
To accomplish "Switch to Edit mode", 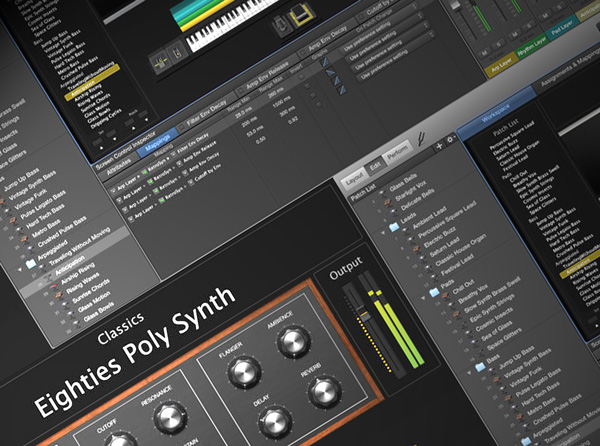I will [375, 166].
